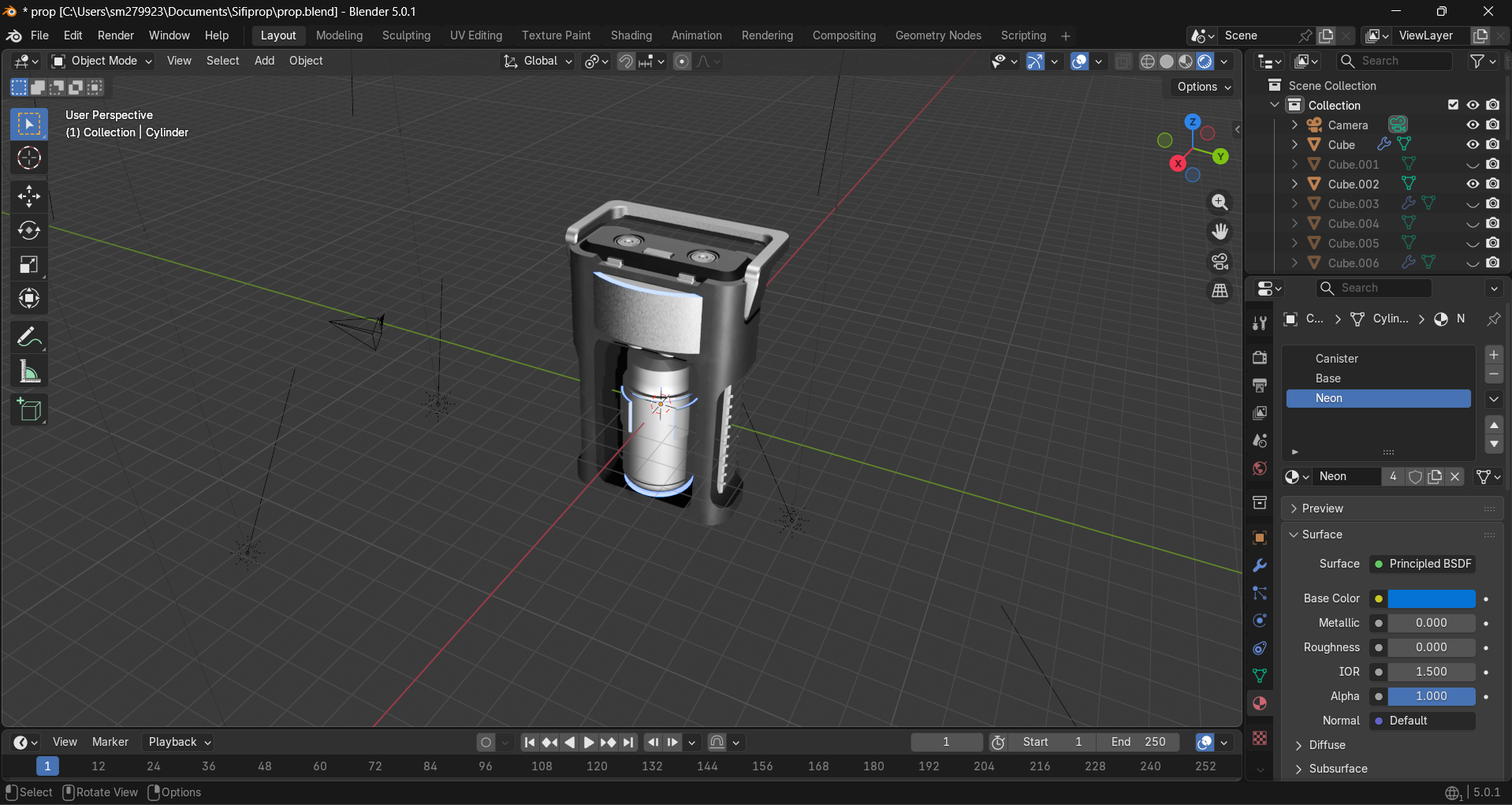Open the viewport Add menu
The image size is (1512, 805).
pos(264,61)
